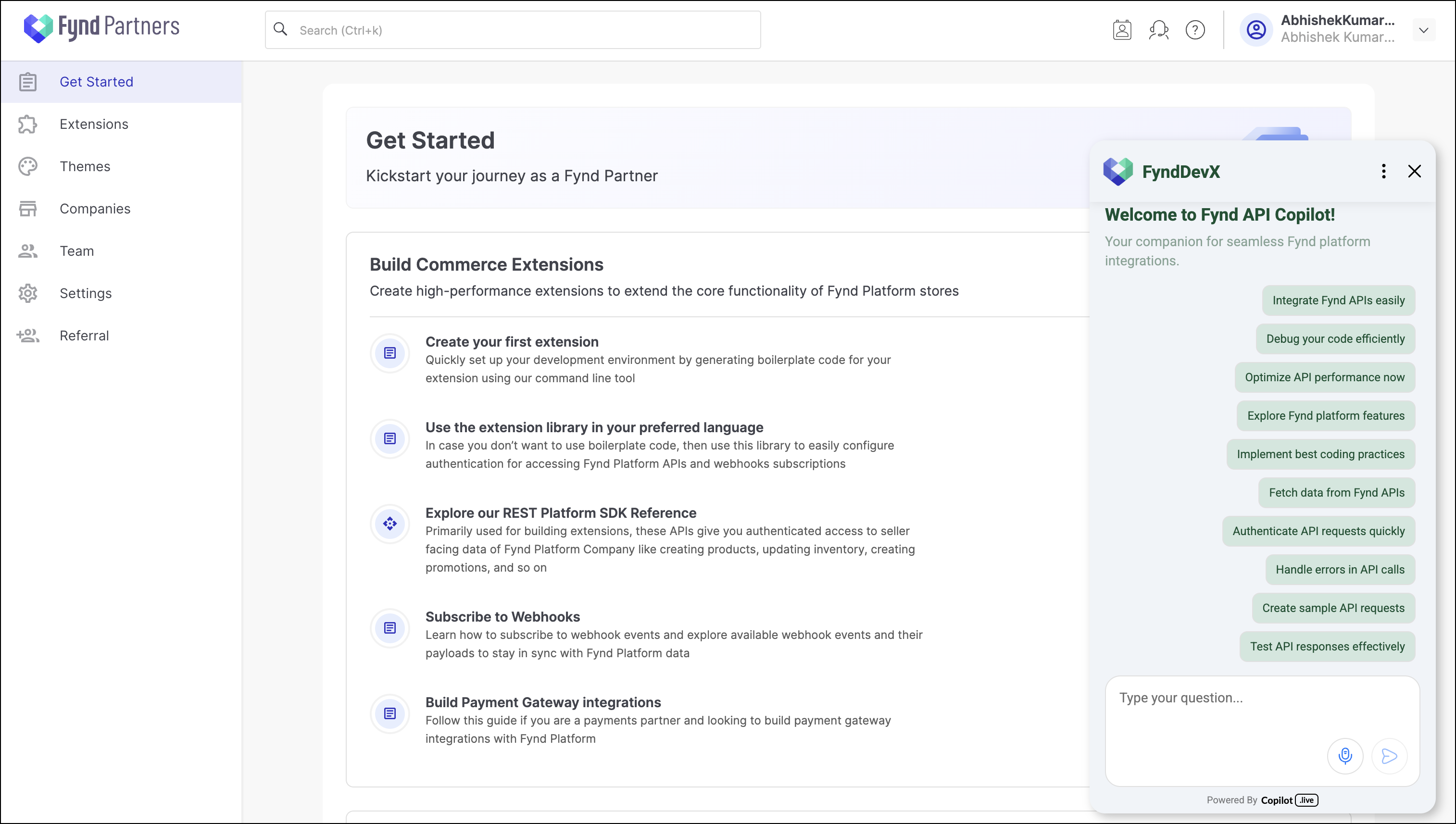Click the Subscribe to Webhooks icon

[390, 628]
